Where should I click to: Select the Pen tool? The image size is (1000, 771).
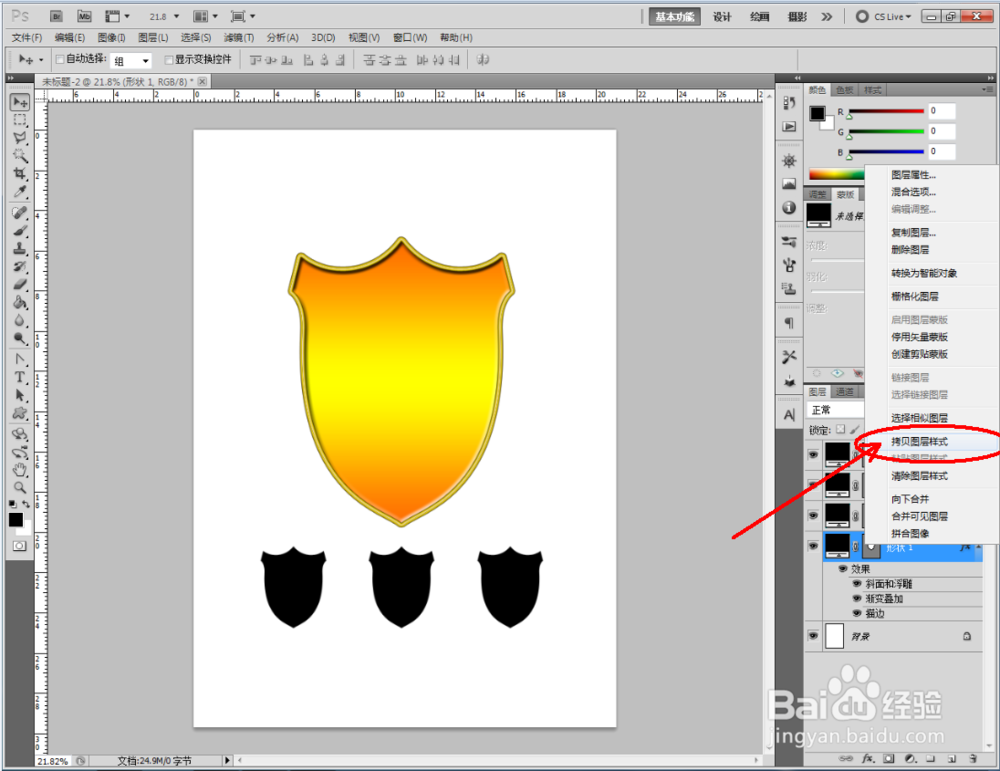tap(20, 359)
